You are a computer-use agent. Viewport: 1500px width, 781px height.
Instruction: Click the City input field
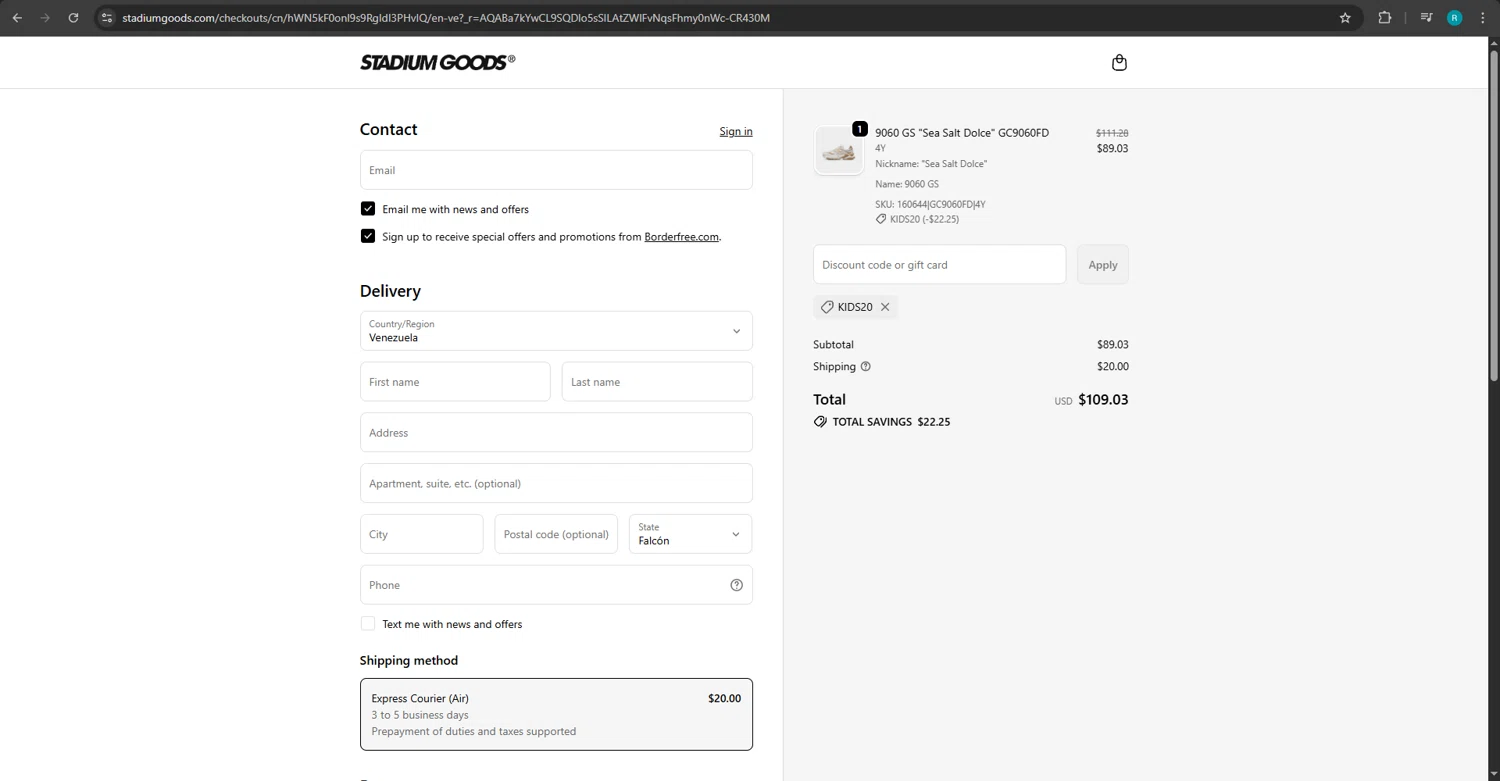[x=422, y=534]
